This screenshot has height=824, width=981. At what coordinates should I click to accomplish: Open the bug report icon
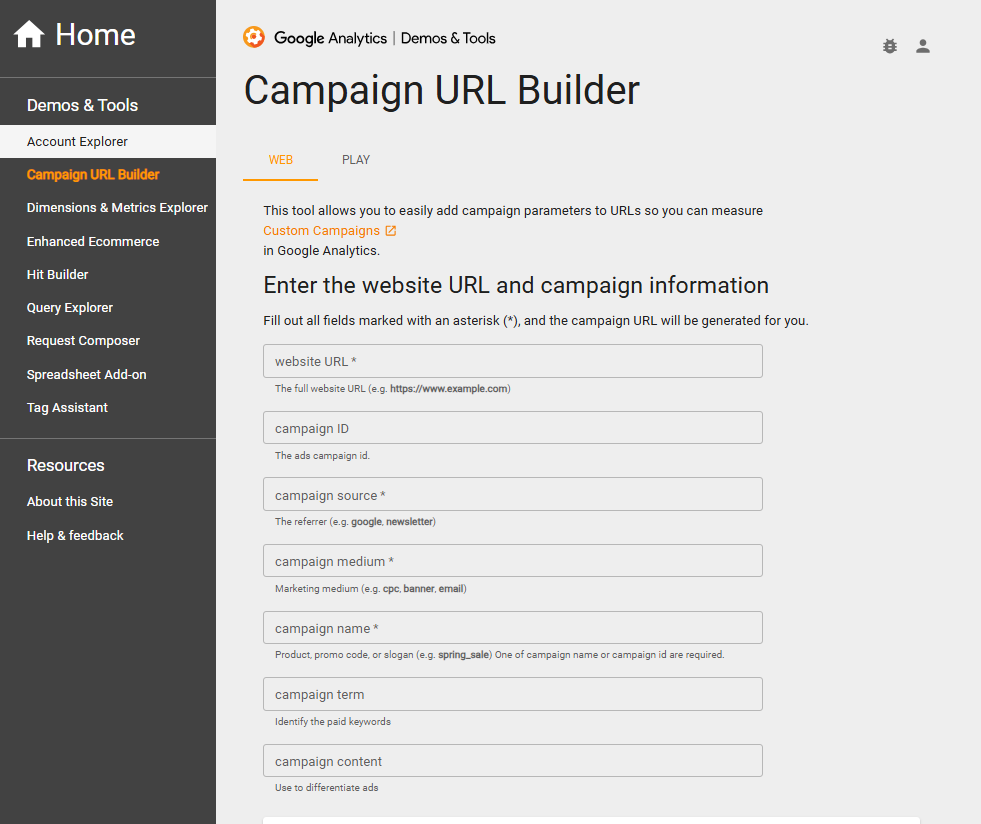click(890, 46)
